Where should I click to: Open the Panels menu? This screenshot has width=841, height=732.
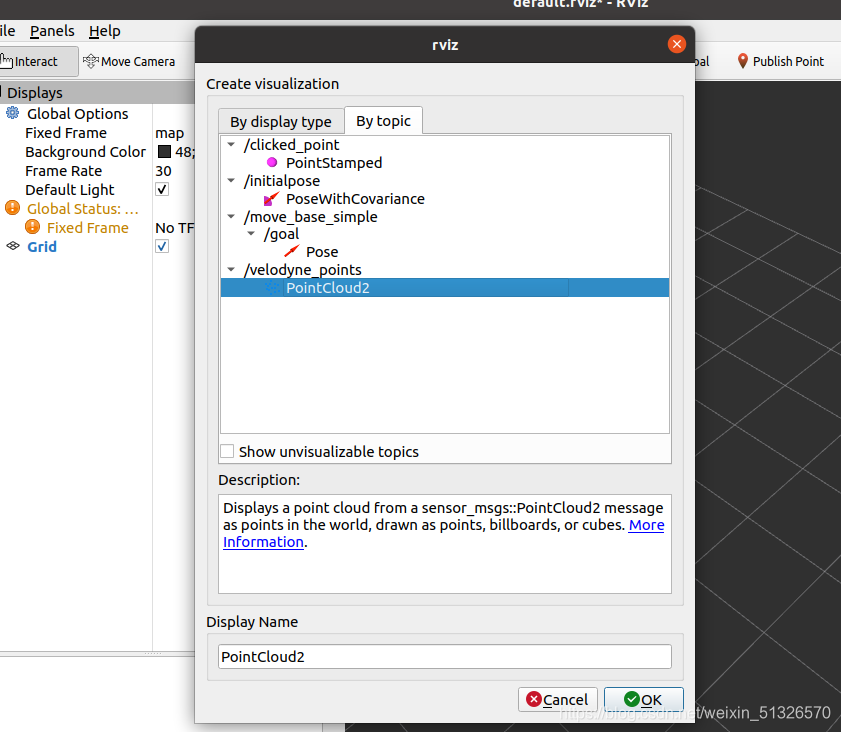(x=52, y=31)
